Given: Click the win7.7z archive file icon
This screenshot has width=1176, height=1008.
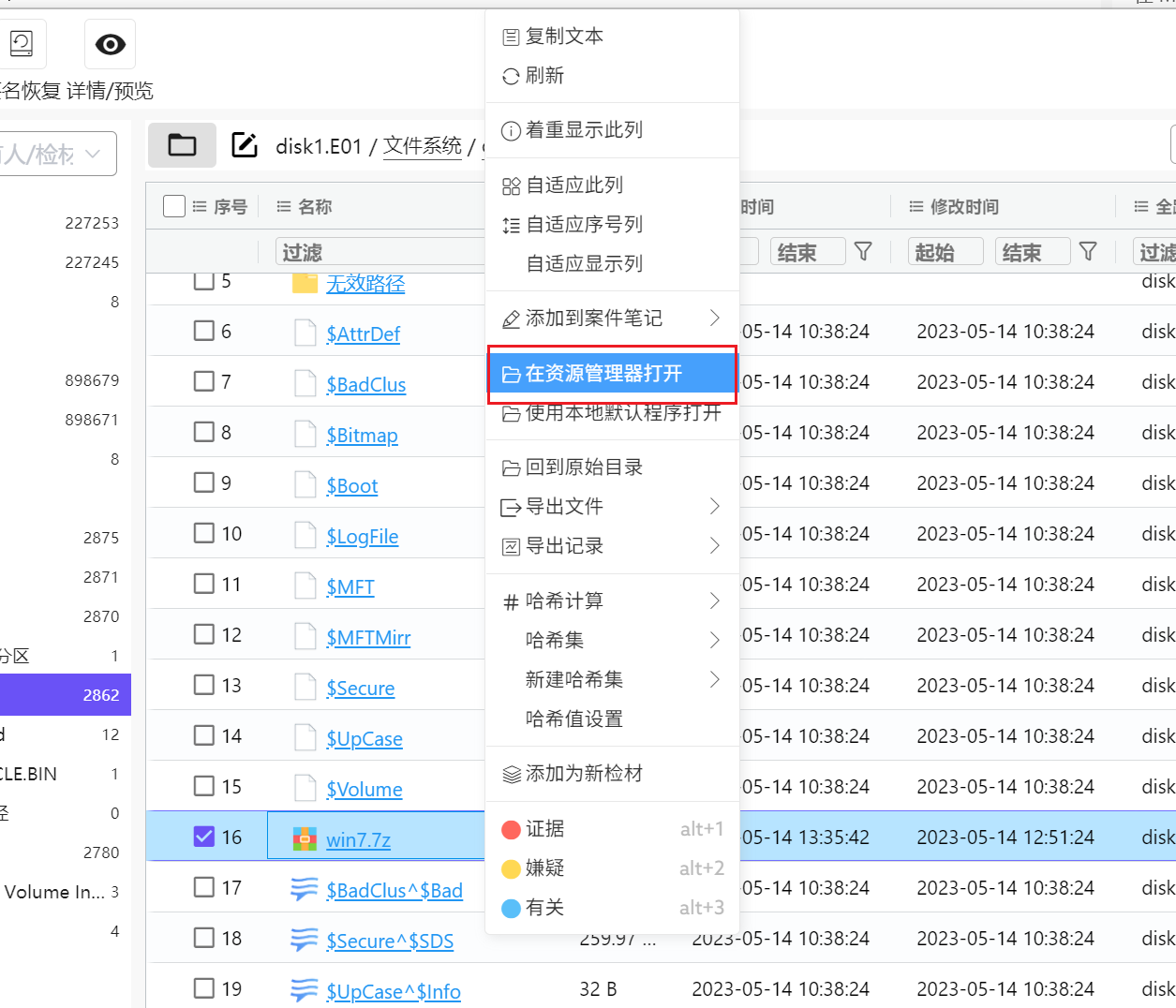Looking at the screenshot, I should [x=305, y=838].
